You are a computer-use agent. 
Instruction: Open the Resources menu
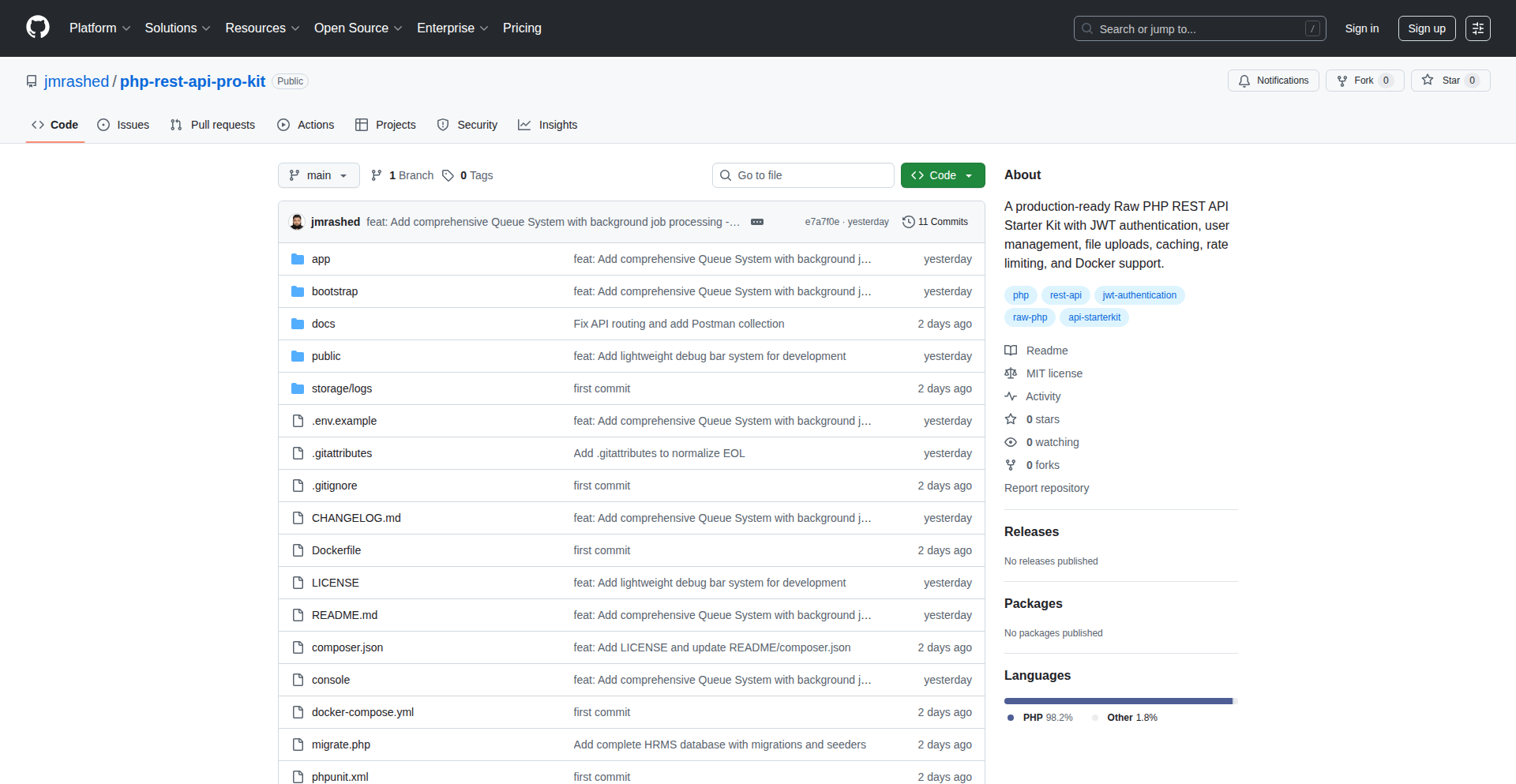[261, 28]
